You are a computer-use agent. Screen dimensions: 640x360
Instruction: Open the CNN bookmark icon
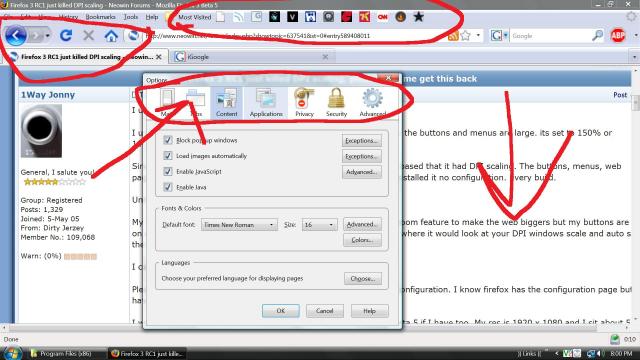(x=382, y=17)
